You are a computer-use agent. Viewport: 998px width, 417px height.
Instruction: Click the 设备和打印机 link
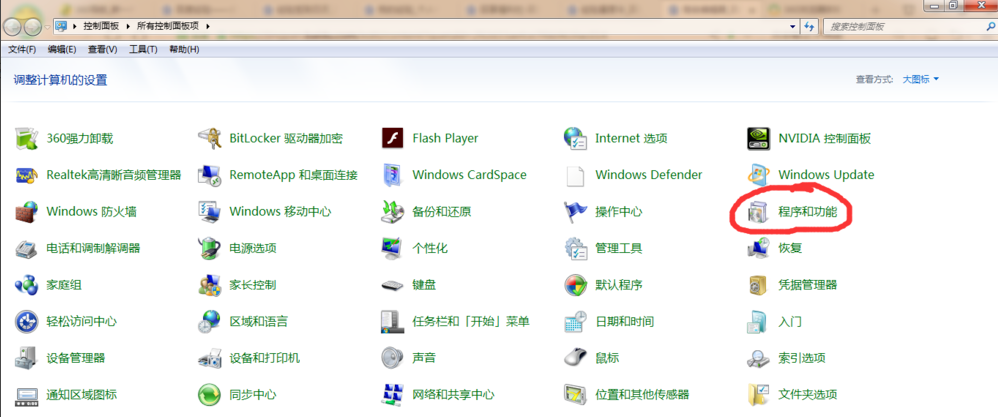coord(265,358)
